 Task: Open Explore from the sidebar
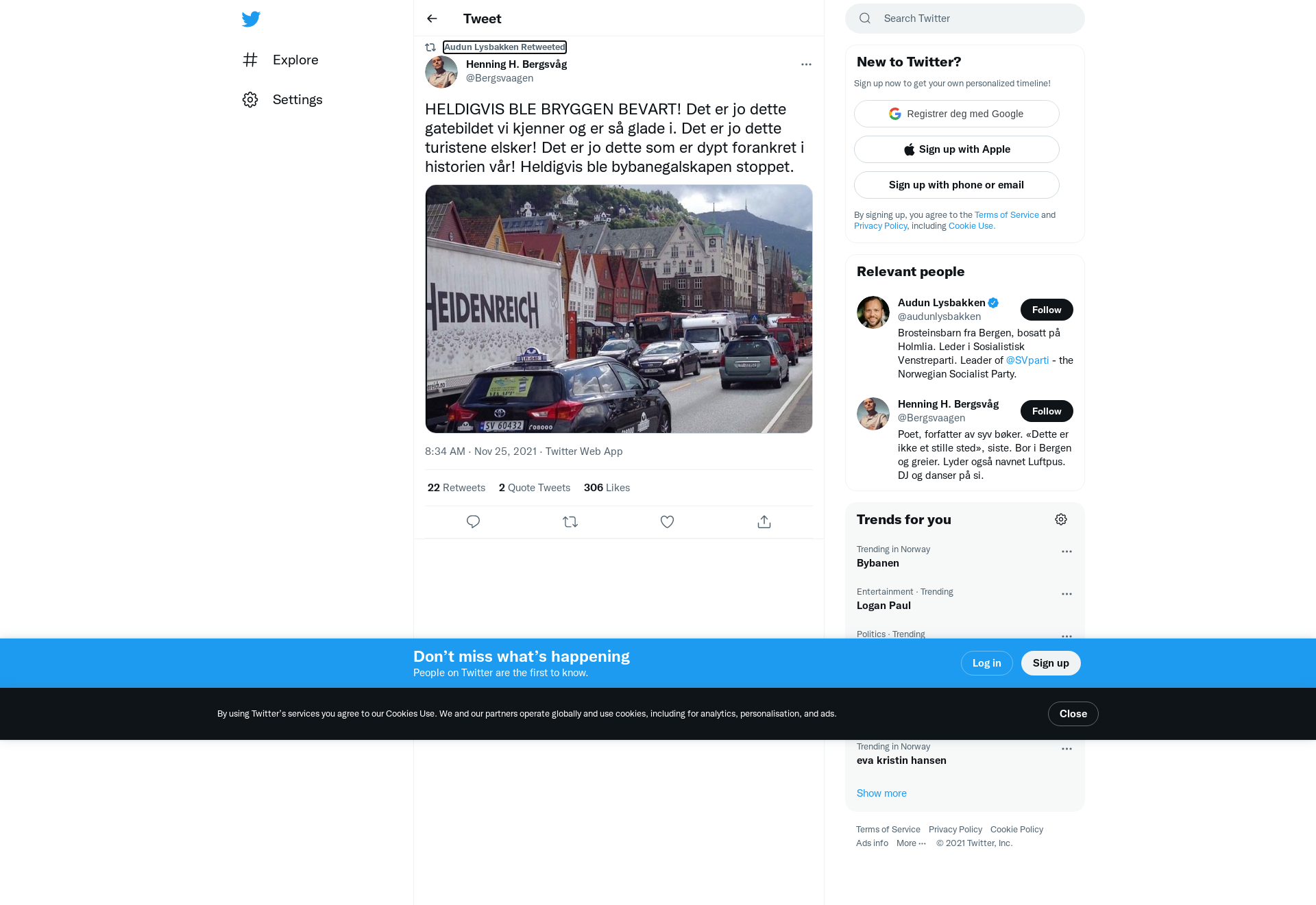click(x=281, y=60)
